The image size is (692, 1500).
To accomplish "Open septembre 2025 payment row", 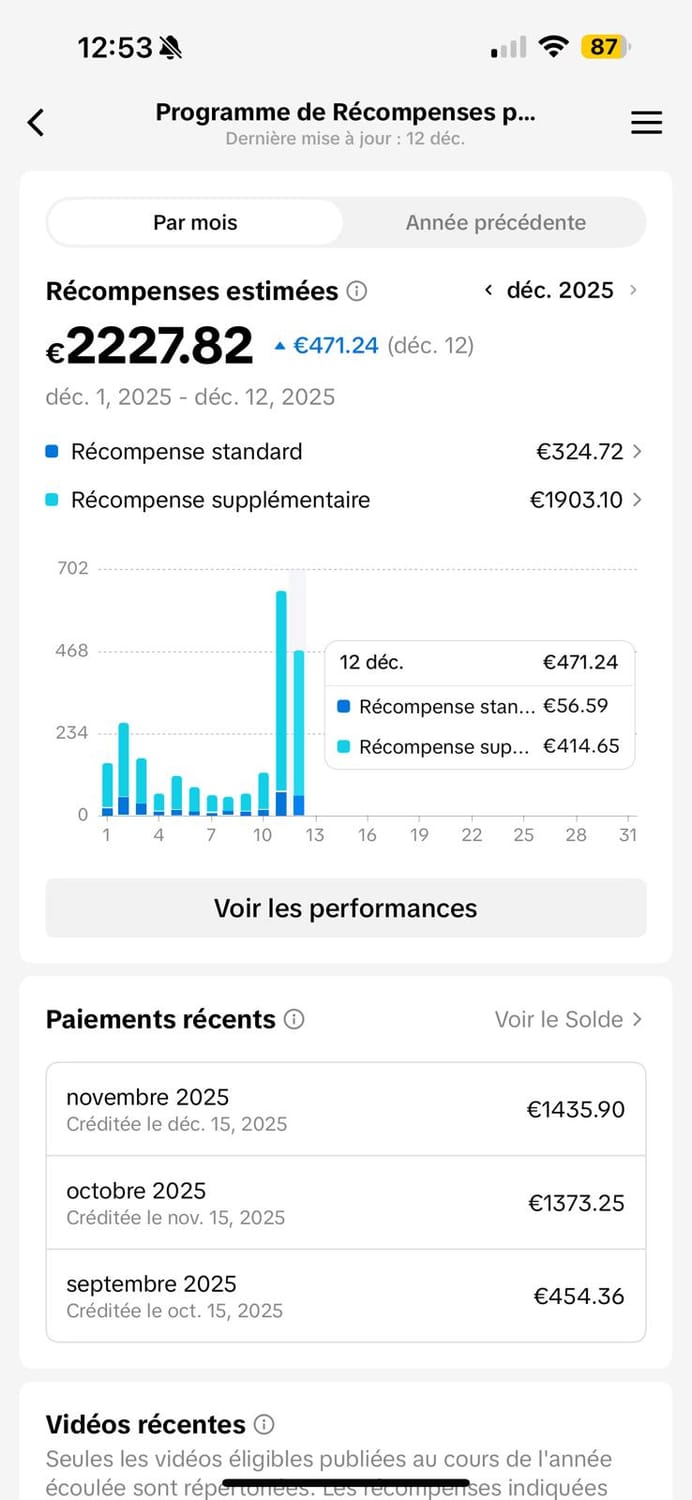I will pyautogui.click(x=346, y=1296).
